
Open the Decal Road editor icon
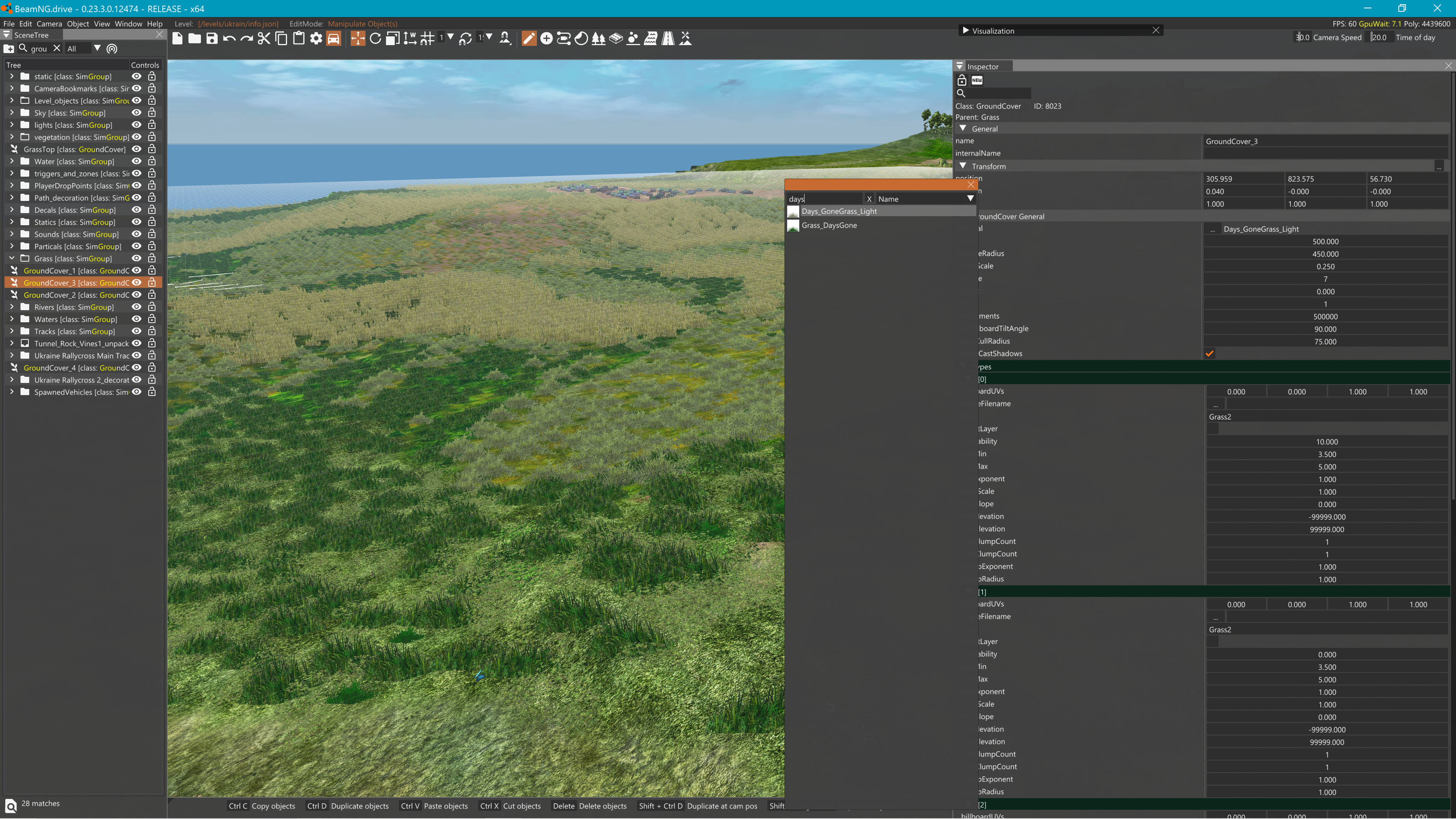point(668,38)
